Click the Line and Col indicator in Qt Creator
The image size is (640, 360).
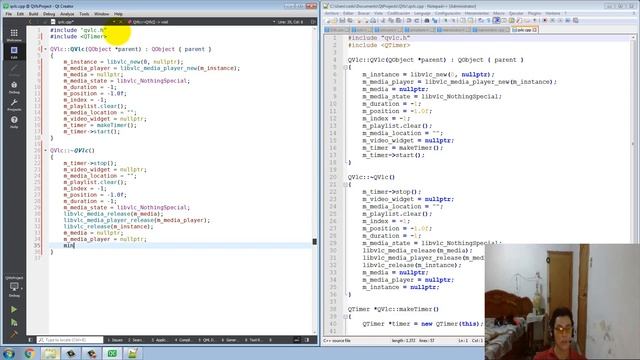pyautogui.click(x=290, y=22)
